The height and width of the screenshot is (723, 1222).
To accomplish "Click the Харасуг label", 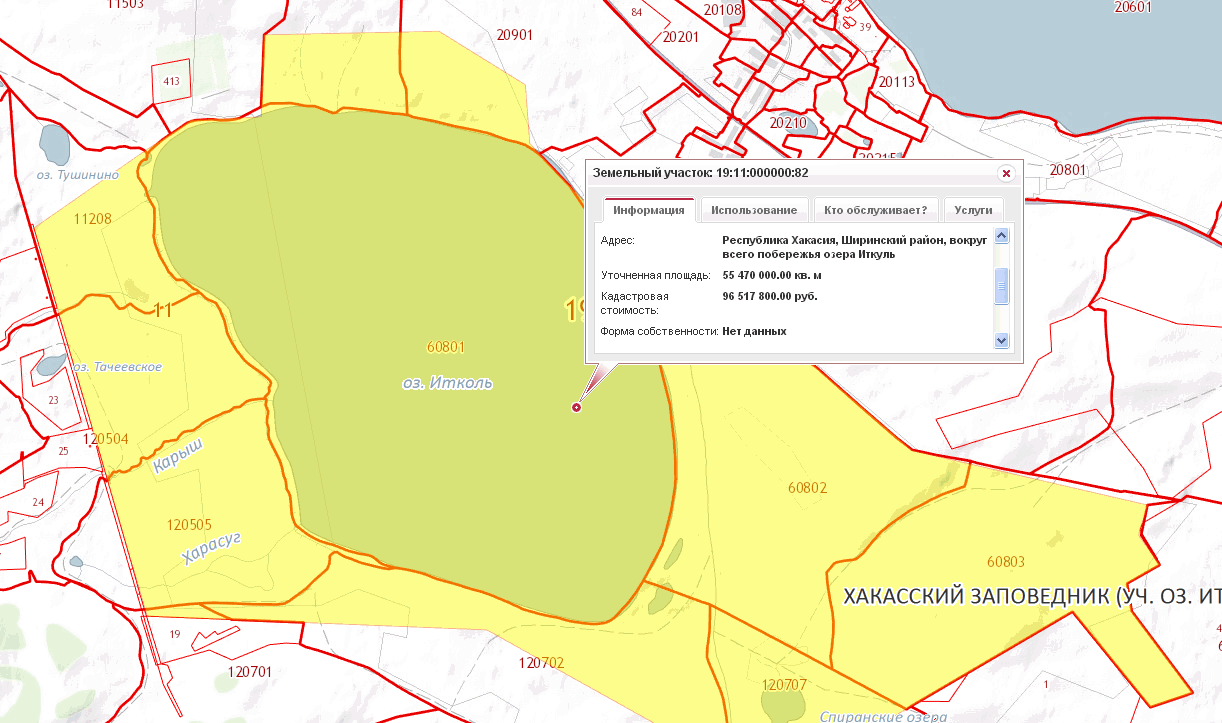I will [212, 549].
